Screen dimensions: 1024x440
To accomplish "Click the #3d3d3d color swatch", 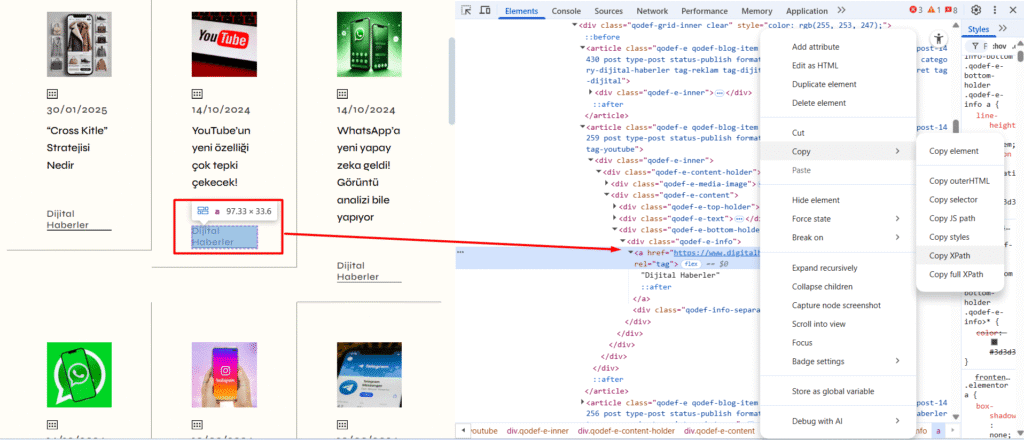I will (994, 342).
